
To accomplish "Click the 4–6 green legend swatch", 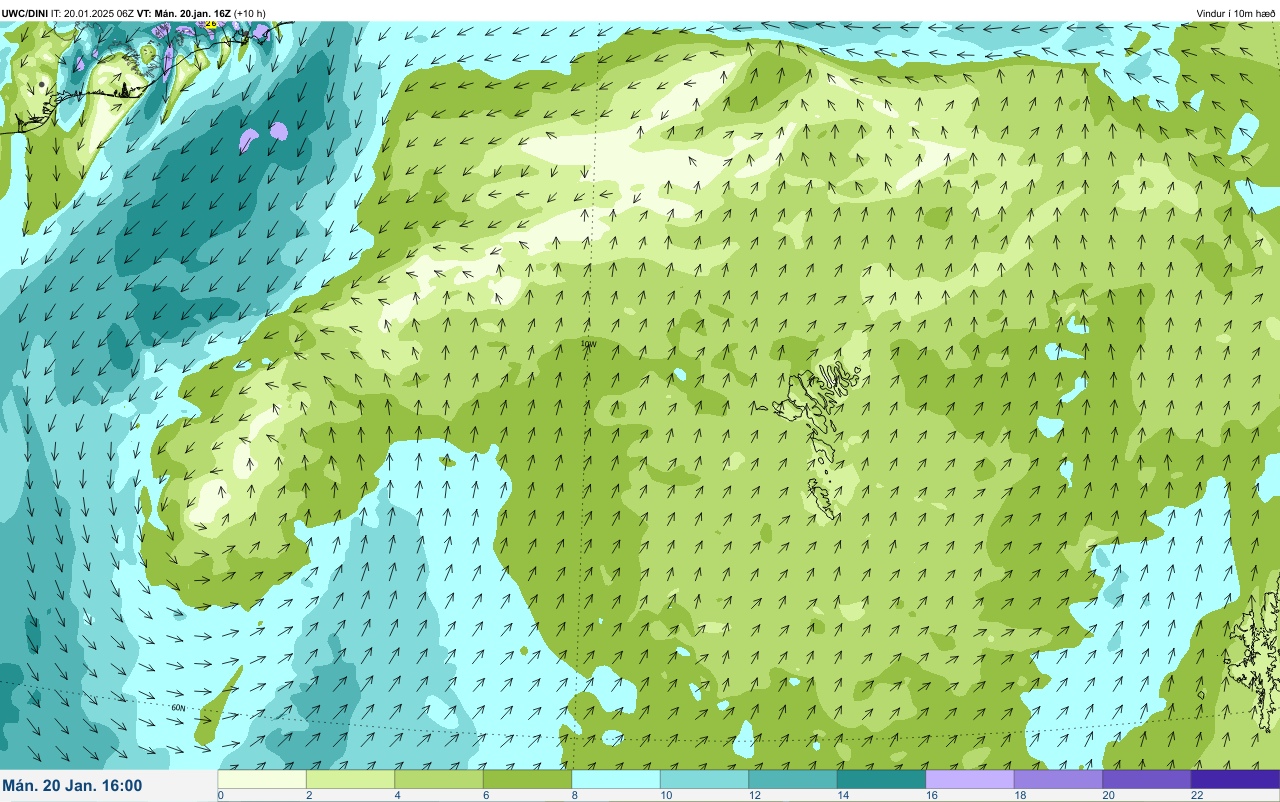I will (x=439, y=779).
